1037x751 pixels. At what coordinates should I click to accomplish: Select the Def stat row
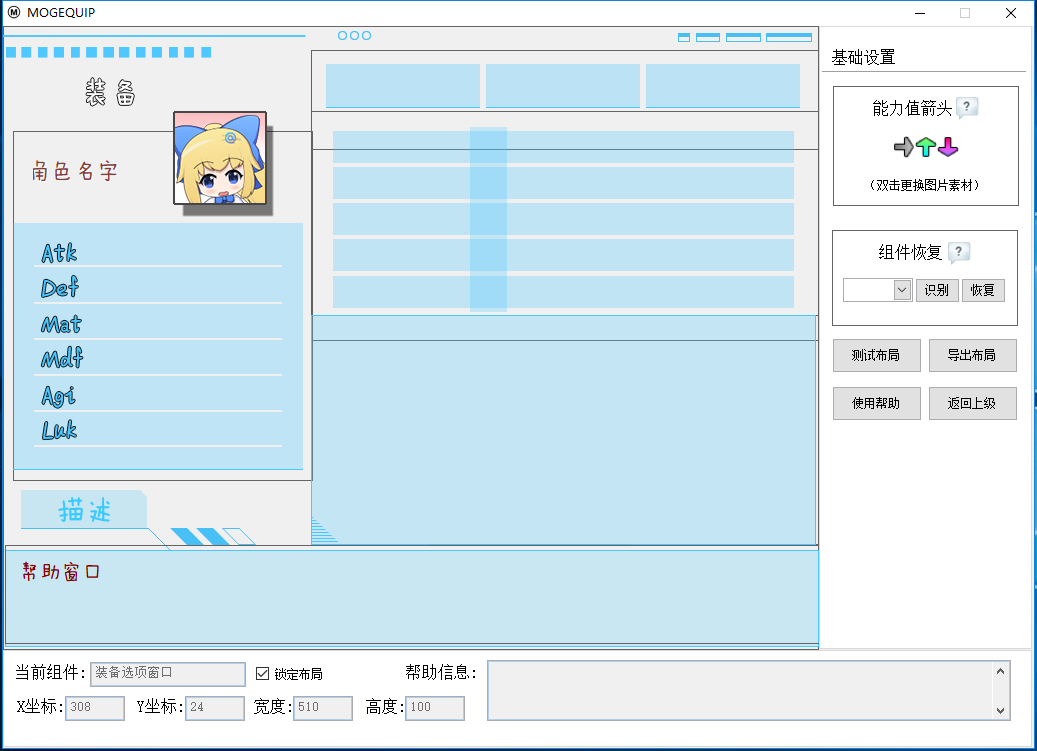point(158,288)
